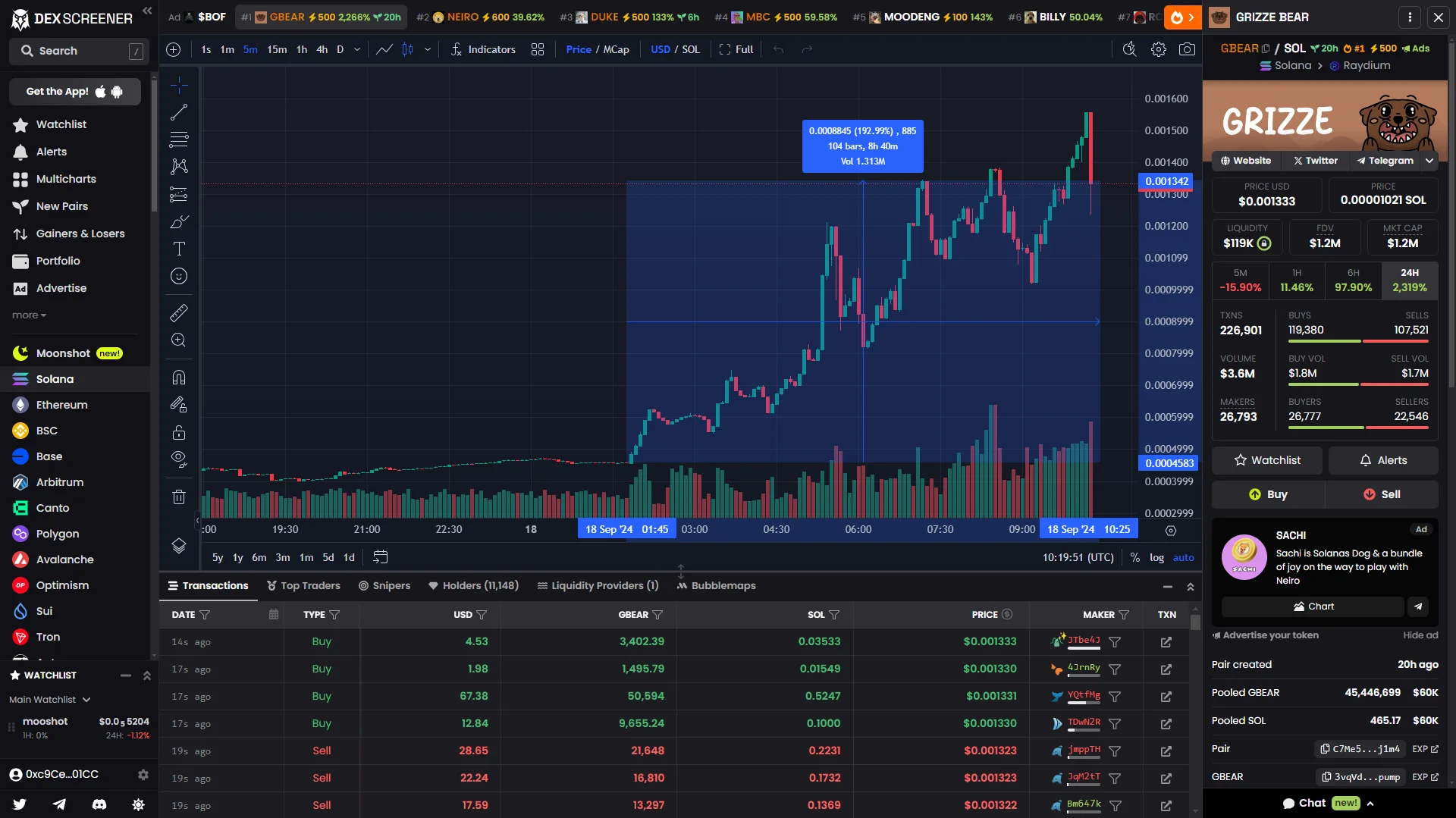Expand the chart type dropdown chevron

click(x=428, y=49)
